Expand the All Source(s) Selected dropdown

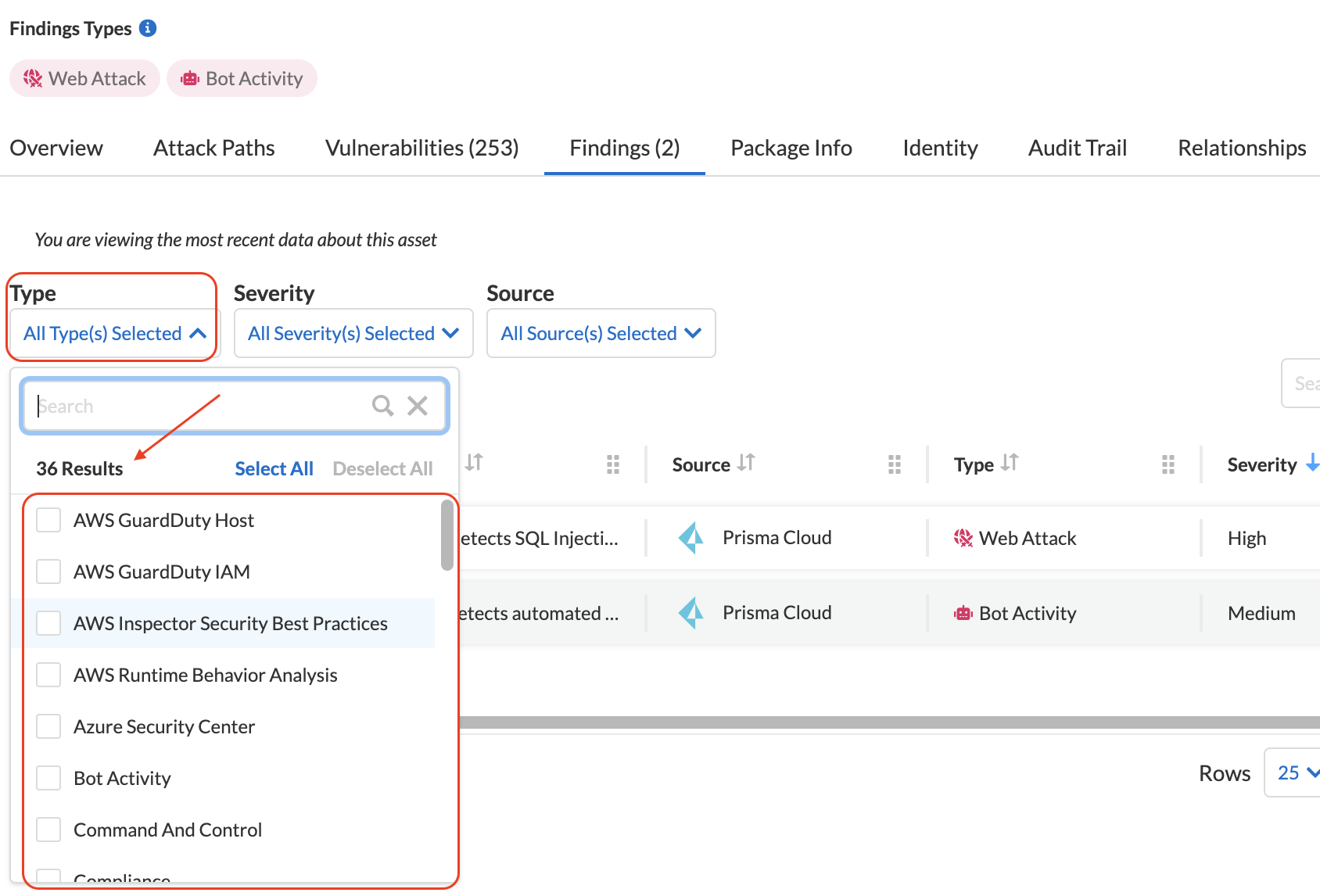pyautogui.click(x=601, y=334)
